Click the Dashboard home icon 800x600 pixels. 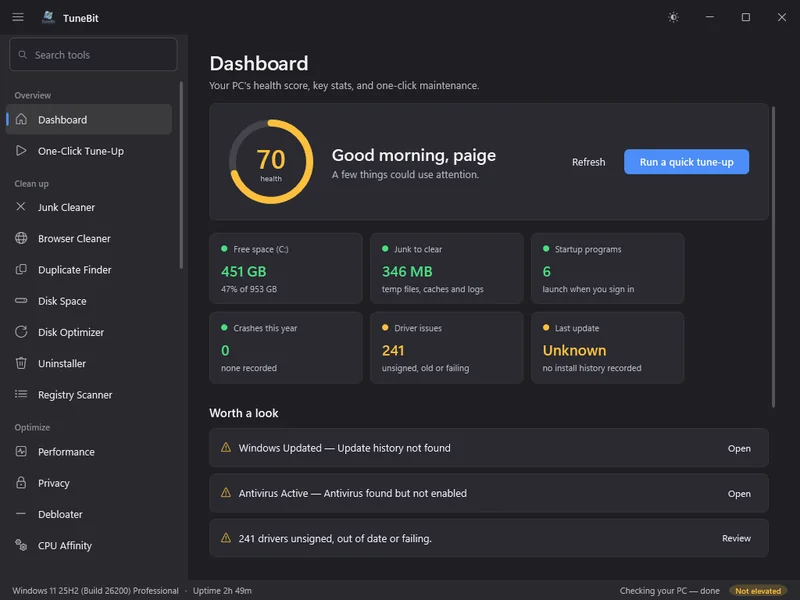pyautogui.click(x=21, y=119)
